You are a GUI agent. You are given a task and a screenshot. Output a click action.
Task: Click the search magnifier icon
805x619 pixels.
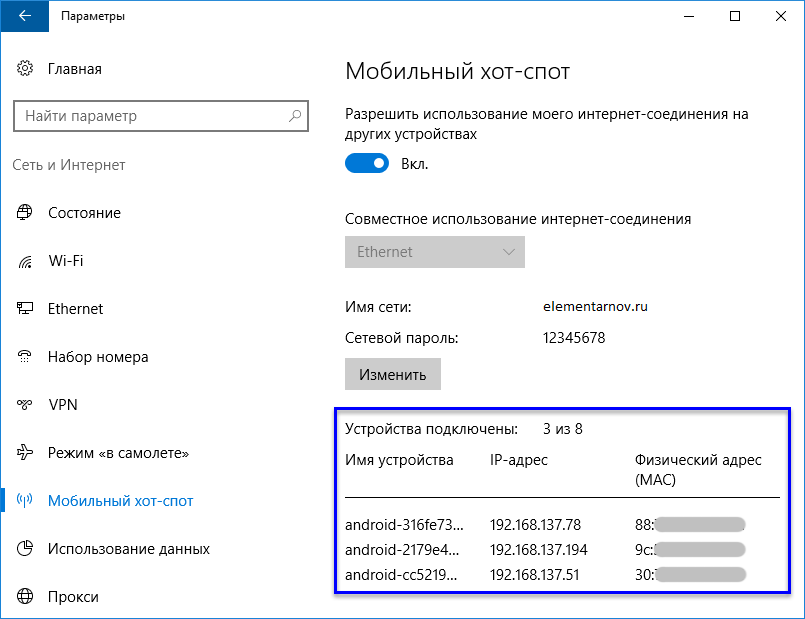point(295,116)
